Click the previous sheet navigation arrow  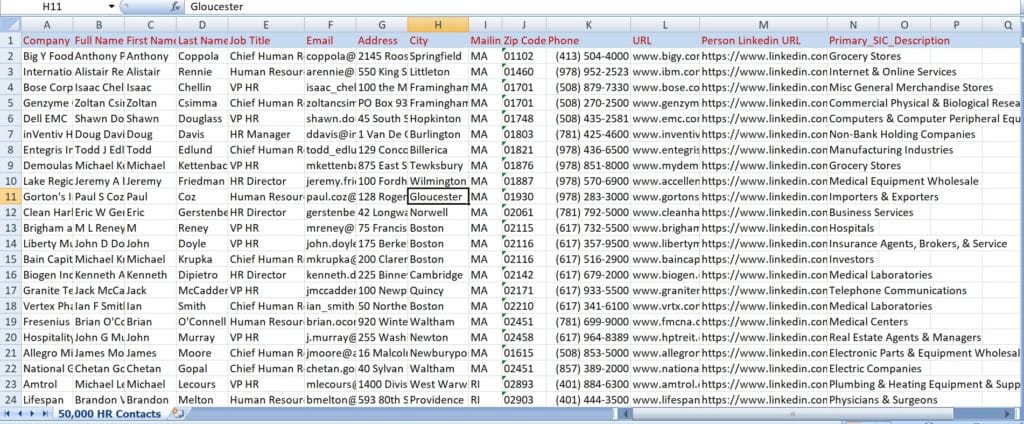pos(21,413)
